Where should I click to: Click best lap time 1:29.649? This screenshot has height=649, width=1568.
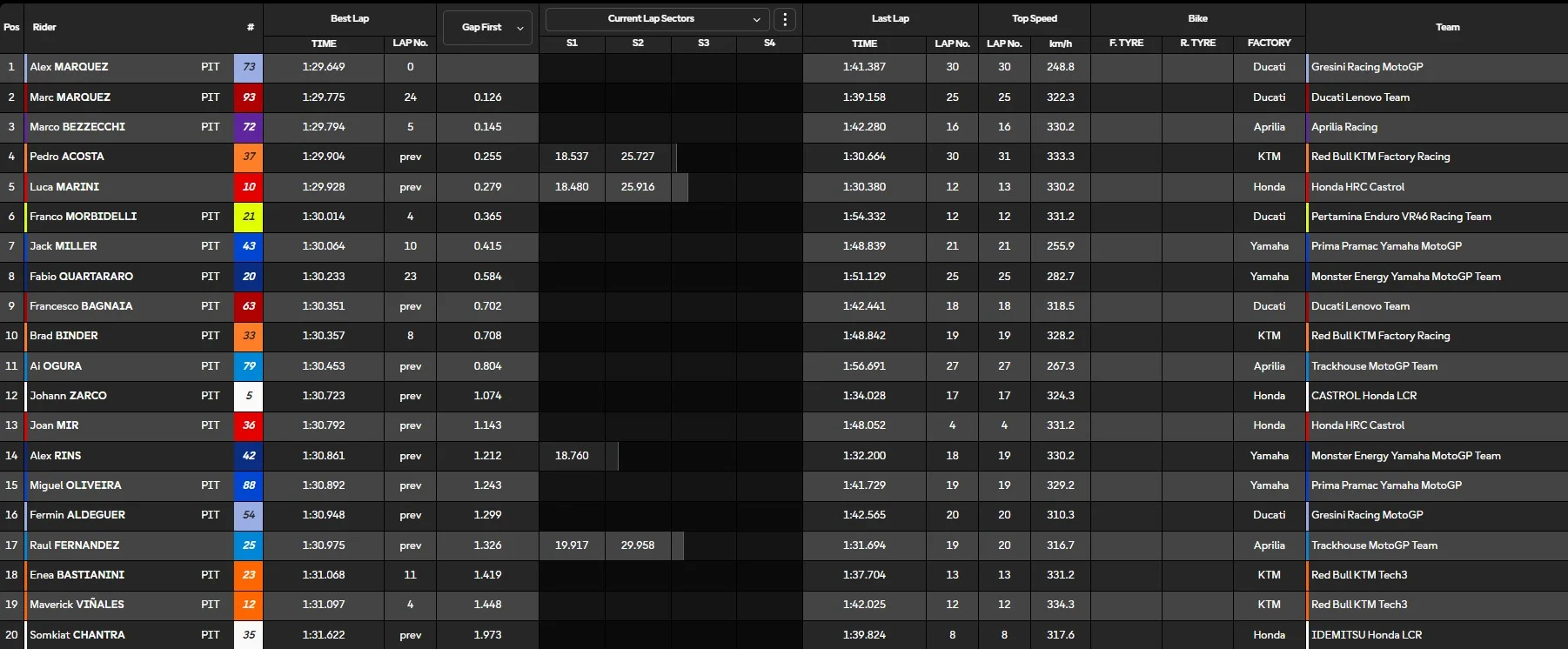[324, 67]
